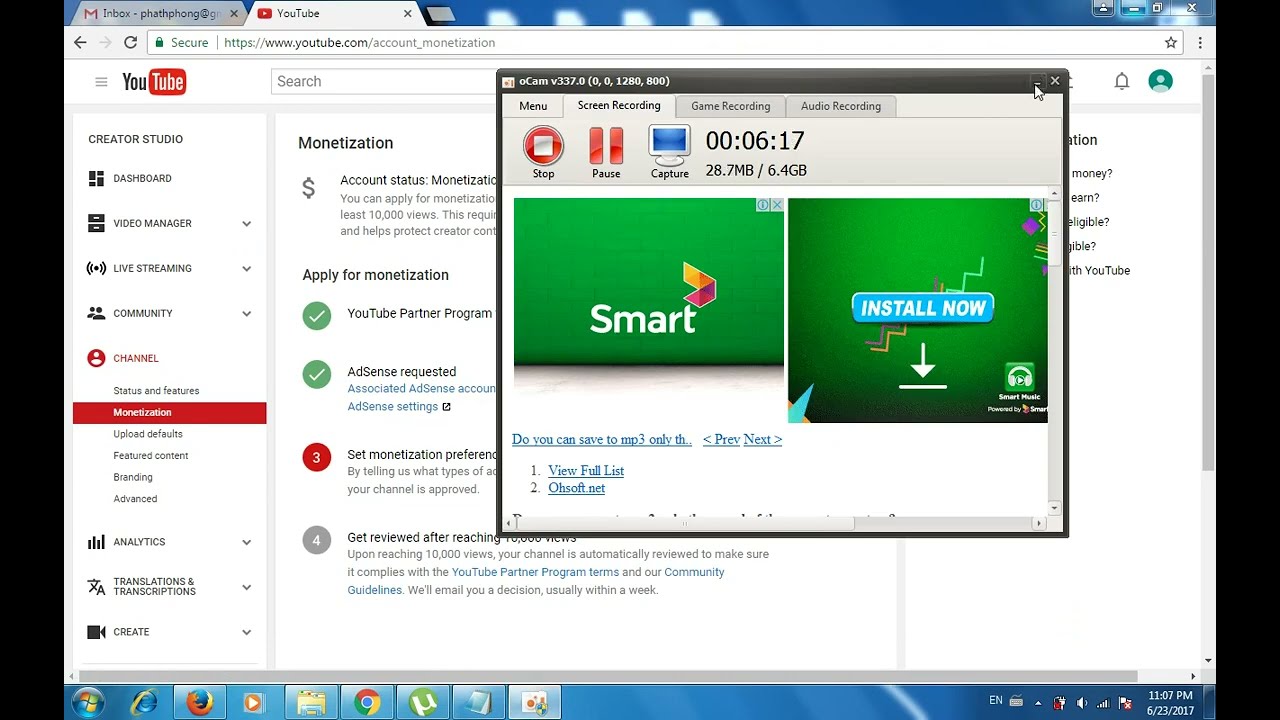Open 'Status and features' under Channel
Image resolution: width=1280 pixels, height=720 pixels.
pyautogui.click(x=156, y=391)
